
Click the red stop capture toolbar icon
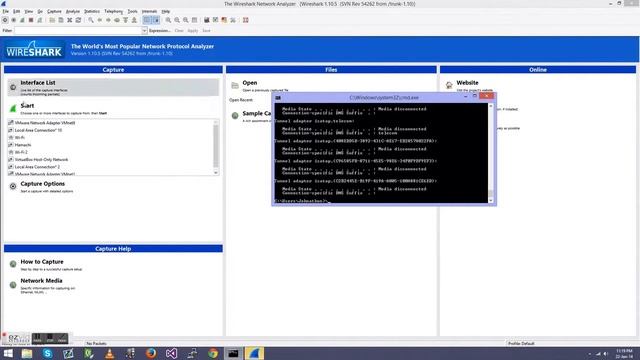point(31,20)
